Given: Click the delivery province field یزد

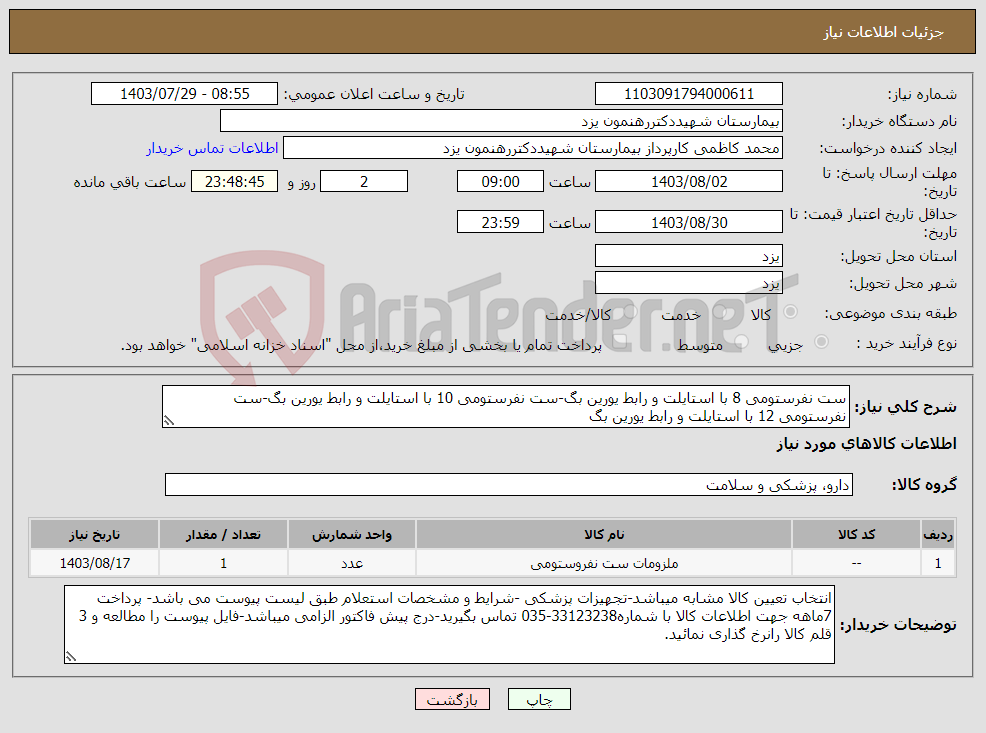Looking at the screenshot, I should (x=689, y=256).
